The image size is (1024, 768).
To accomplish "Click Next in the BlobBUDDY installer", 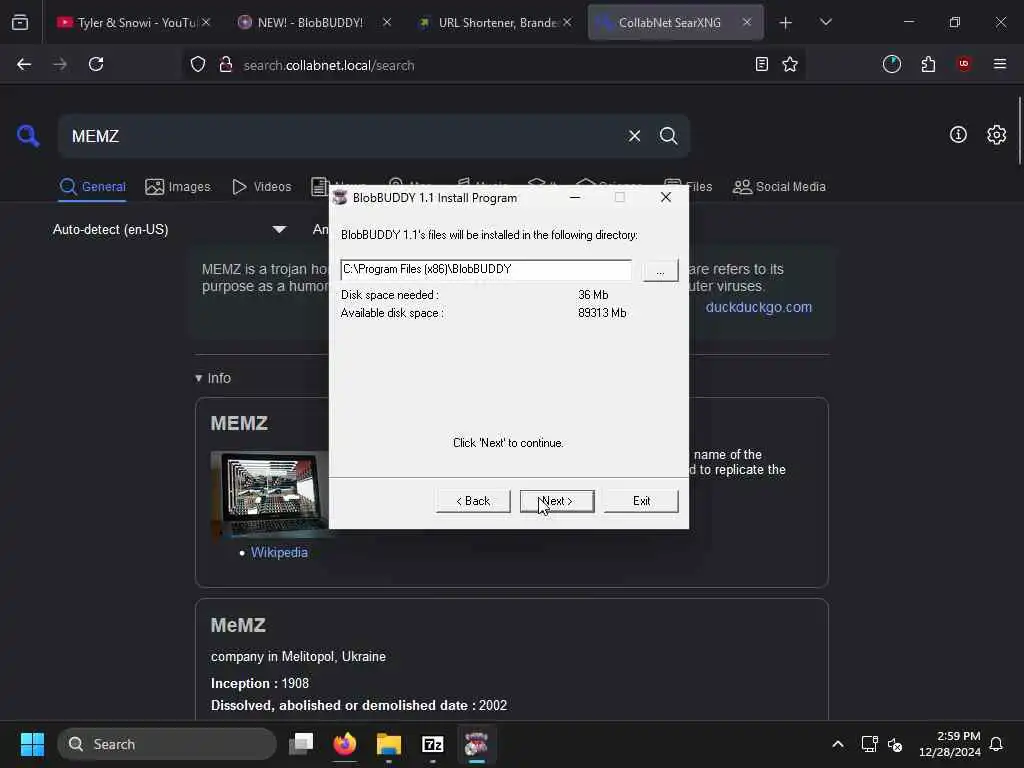I will point(556,501).
